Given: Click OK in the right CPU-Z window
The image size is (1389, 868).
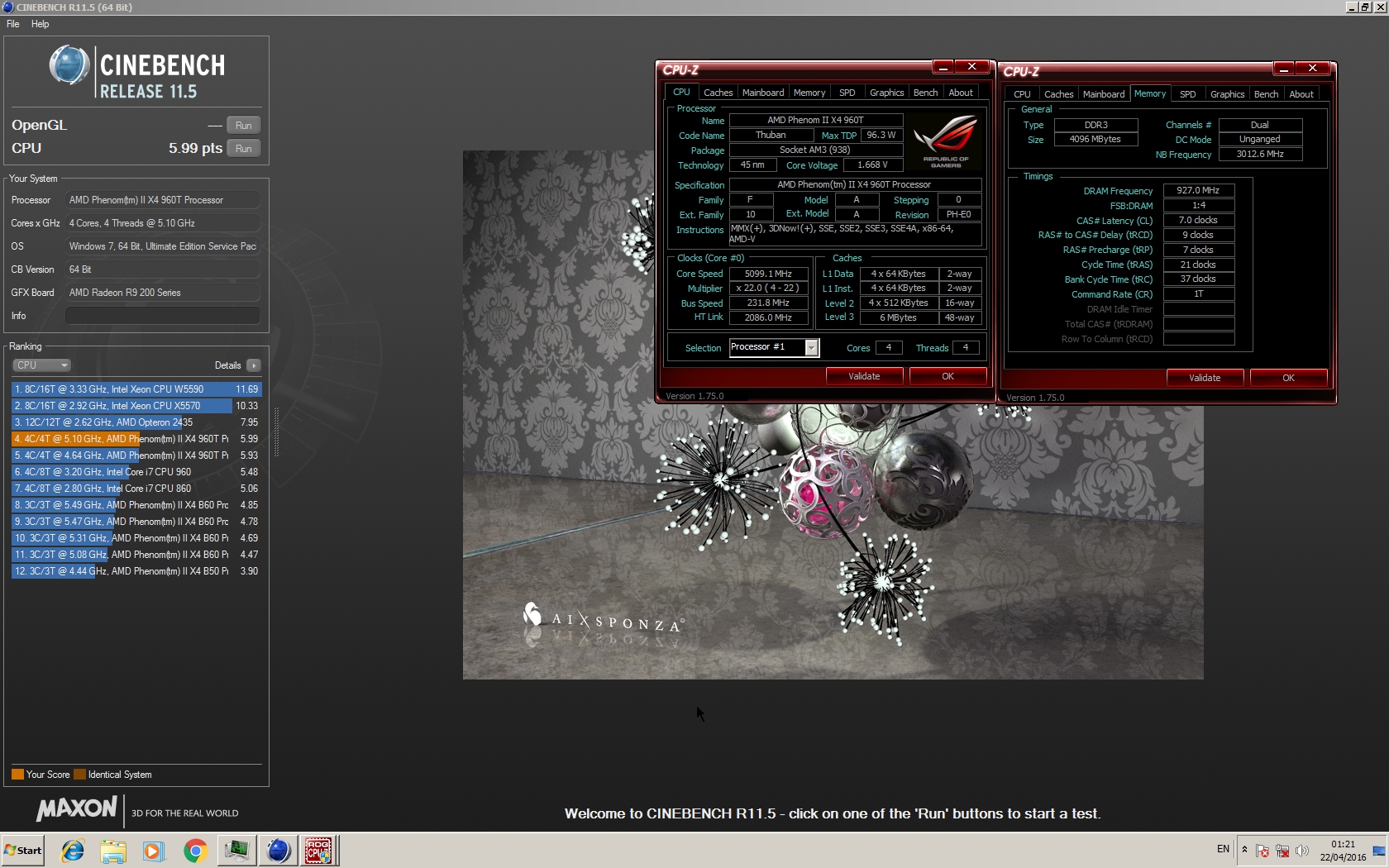Looking at the screenshot, I should coord(1288,378).
